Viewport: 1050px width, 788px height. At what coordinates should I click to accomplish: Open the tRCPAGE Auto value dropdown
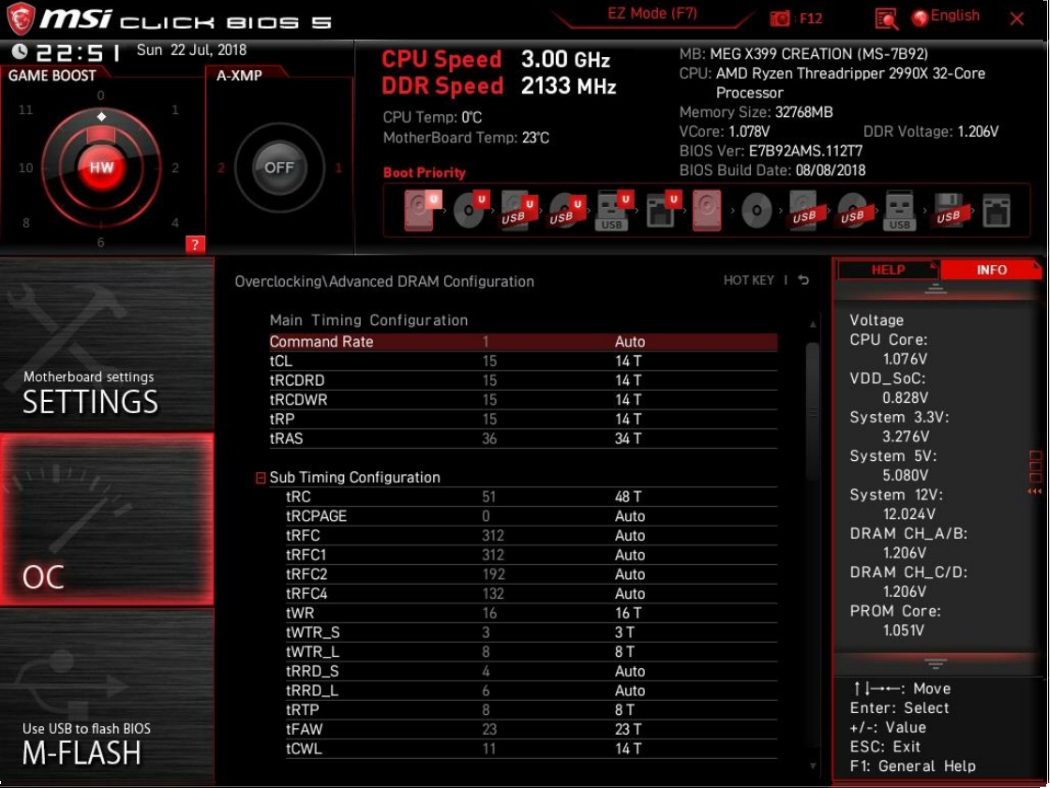(x=630, y=516)
